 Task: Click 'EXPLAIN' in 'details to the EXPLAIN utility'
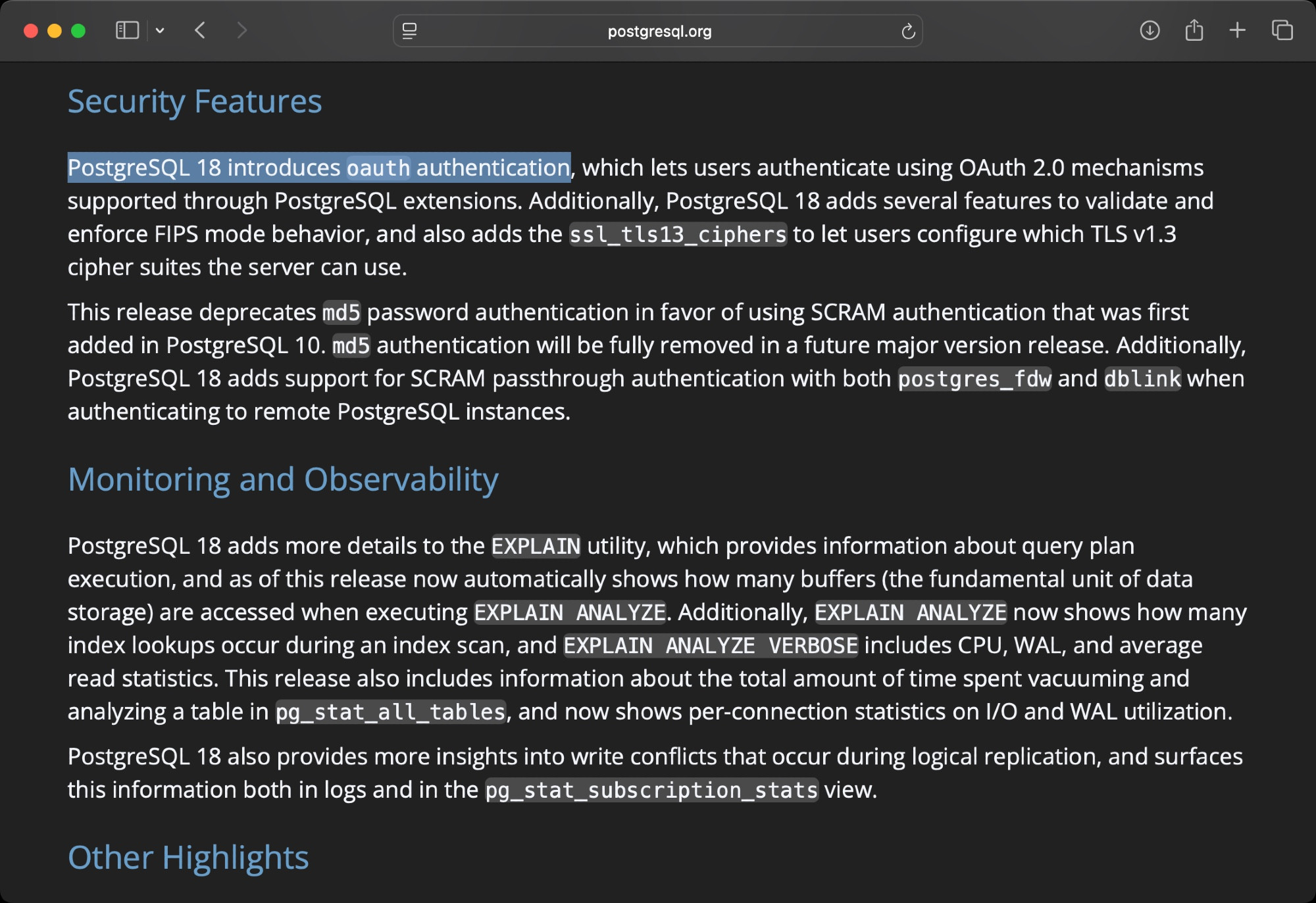coord(536,547)
